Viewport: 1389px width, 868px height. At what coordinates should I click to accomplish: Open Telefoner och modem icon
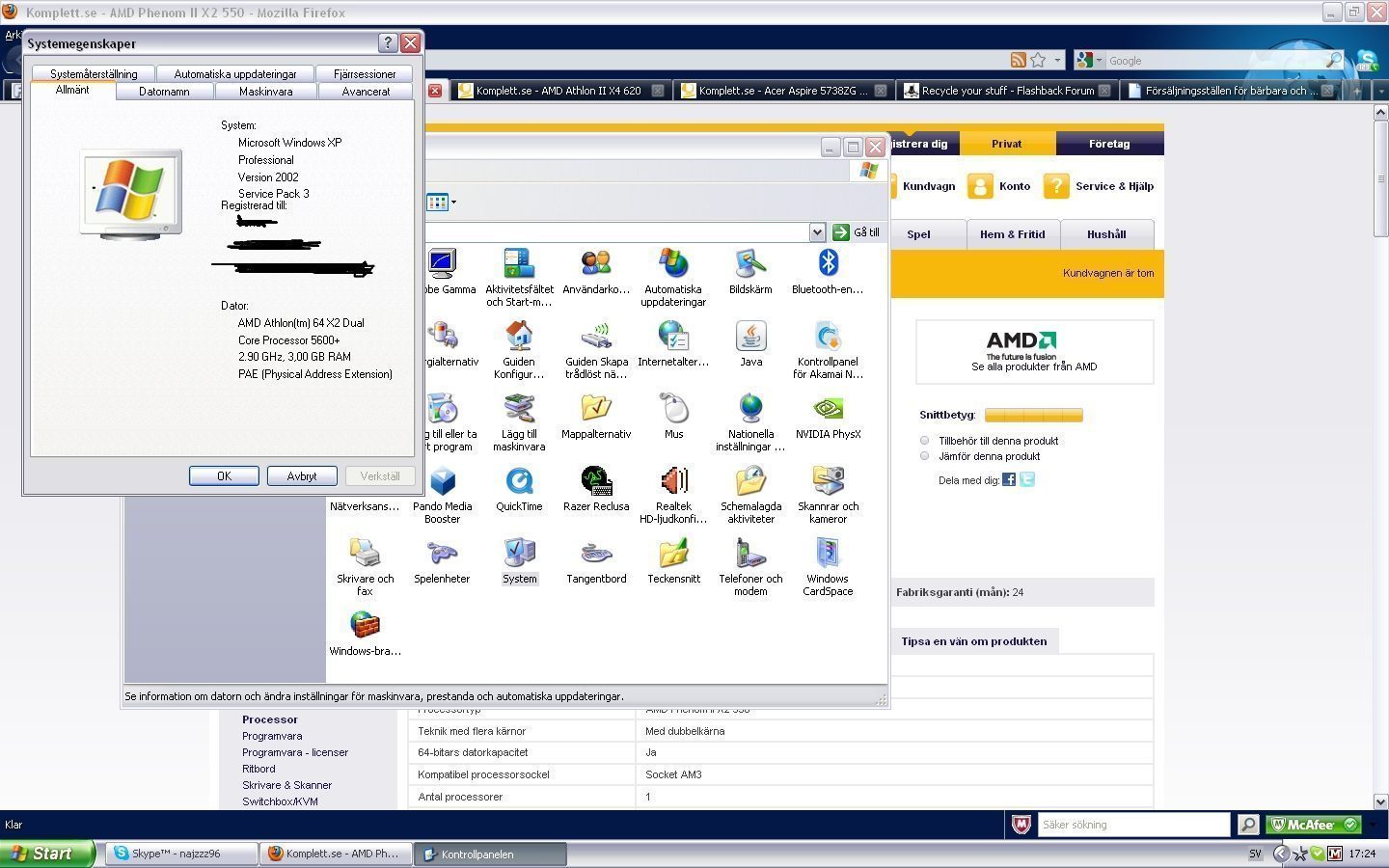pos(750,566)
